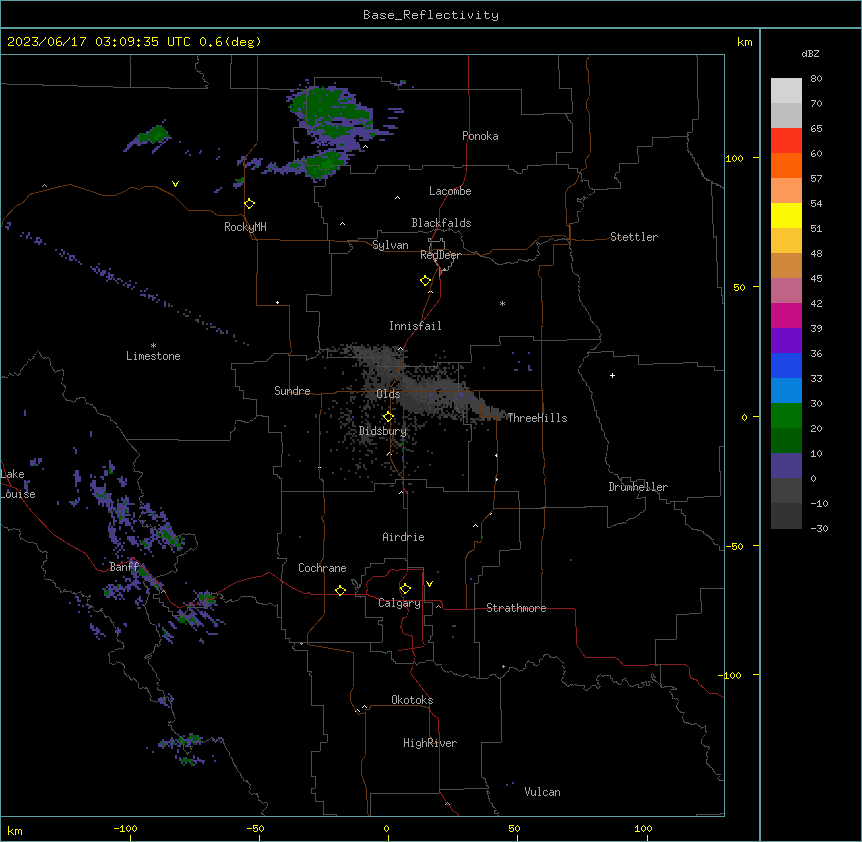862x842 pixels.
Task: Click the HighRiver label
Action: tap(430, 743)
